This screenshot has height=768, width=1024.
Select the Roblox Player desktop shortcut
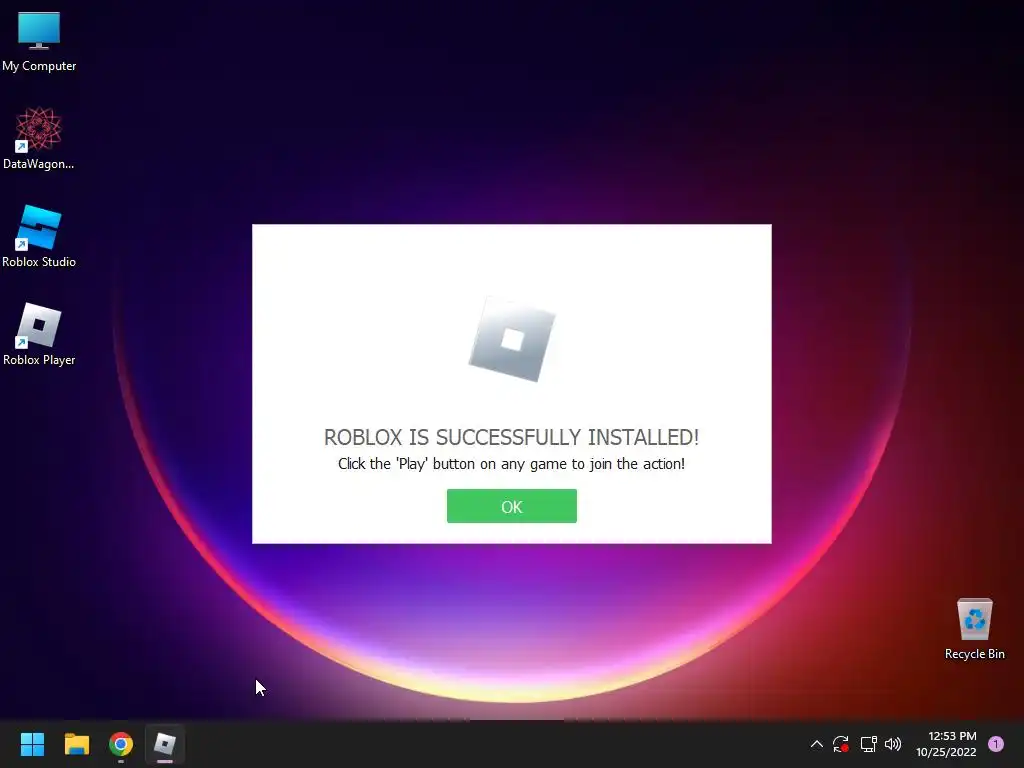39,334
